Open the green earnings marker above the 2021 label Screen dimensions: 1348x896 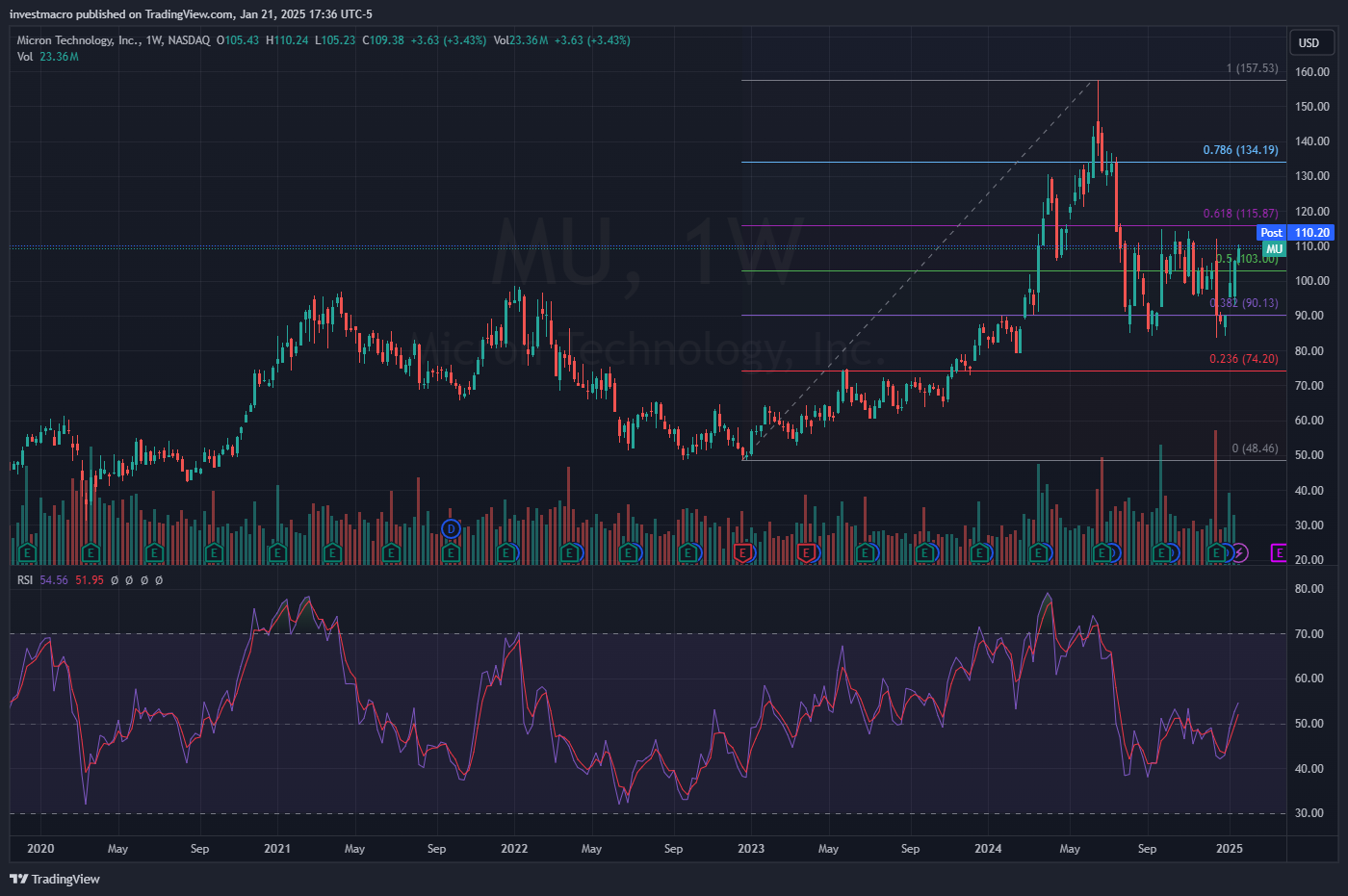277,552
